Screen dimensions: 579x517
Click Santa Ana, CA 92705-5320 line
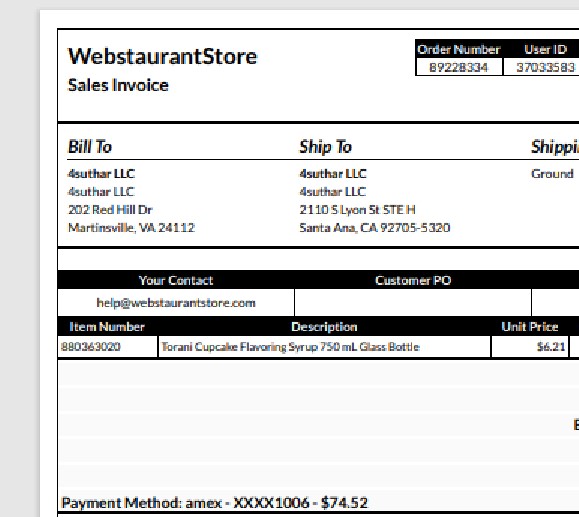click(375, 228)
